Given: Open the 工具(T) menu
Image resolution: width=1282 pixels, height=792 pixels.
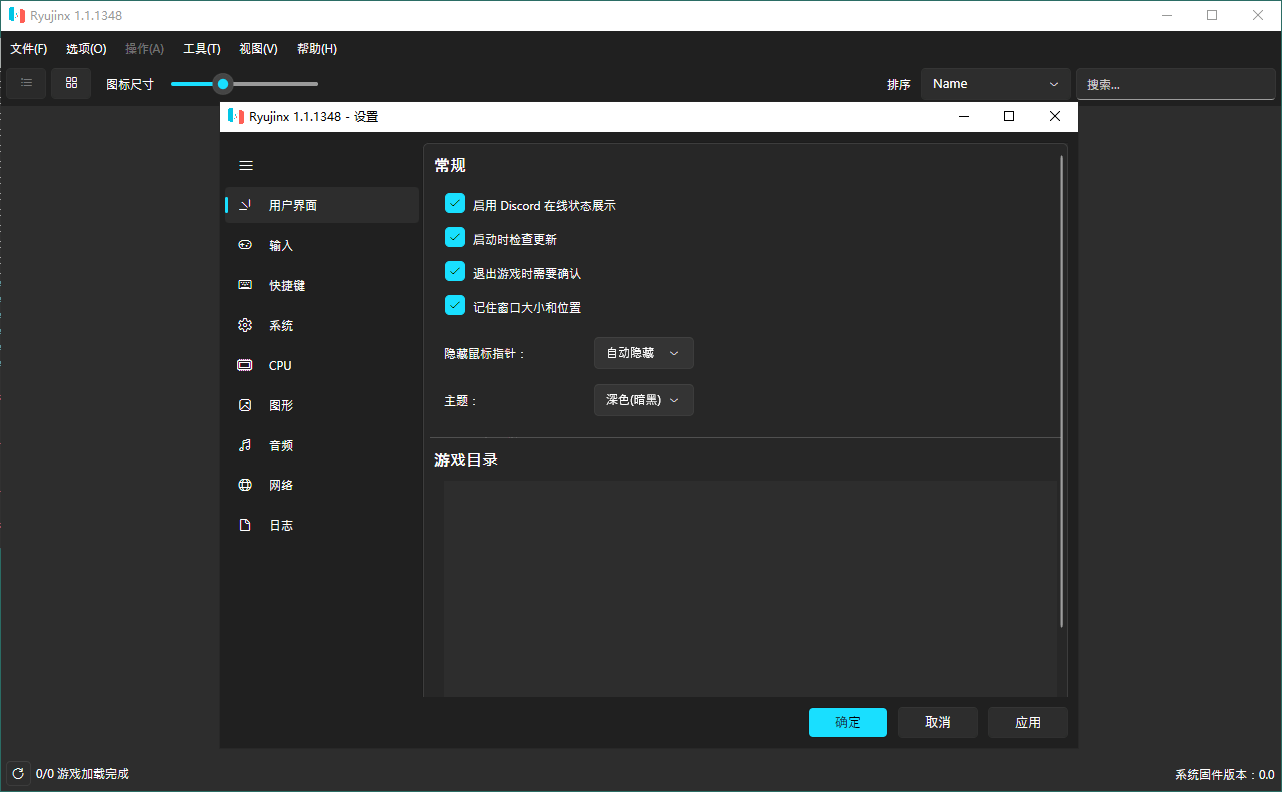Looking at the screenshot, I should point(201,48).
